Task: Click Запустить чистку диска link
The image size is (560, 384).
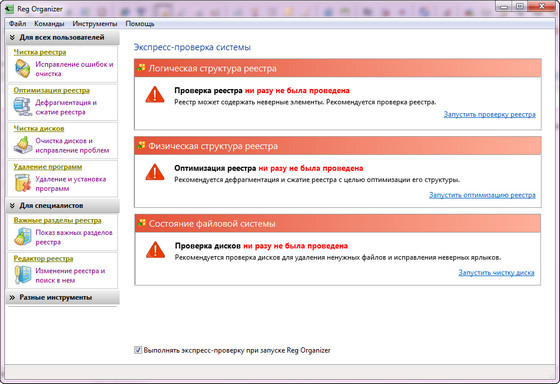Action: [496, 273]
